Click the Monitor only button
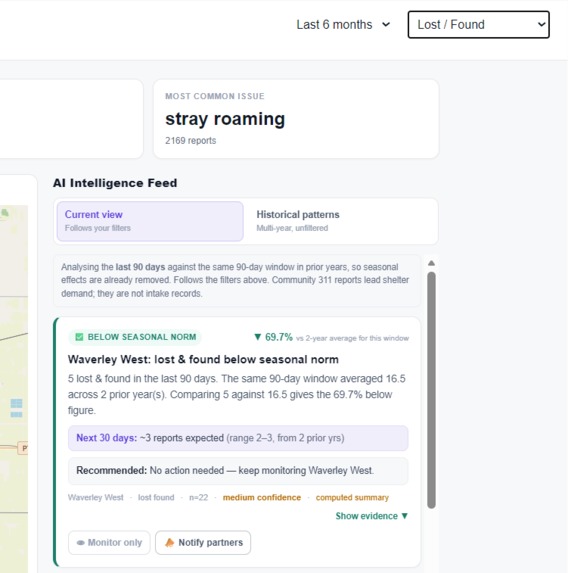568x573 pixels. [109, 543]
